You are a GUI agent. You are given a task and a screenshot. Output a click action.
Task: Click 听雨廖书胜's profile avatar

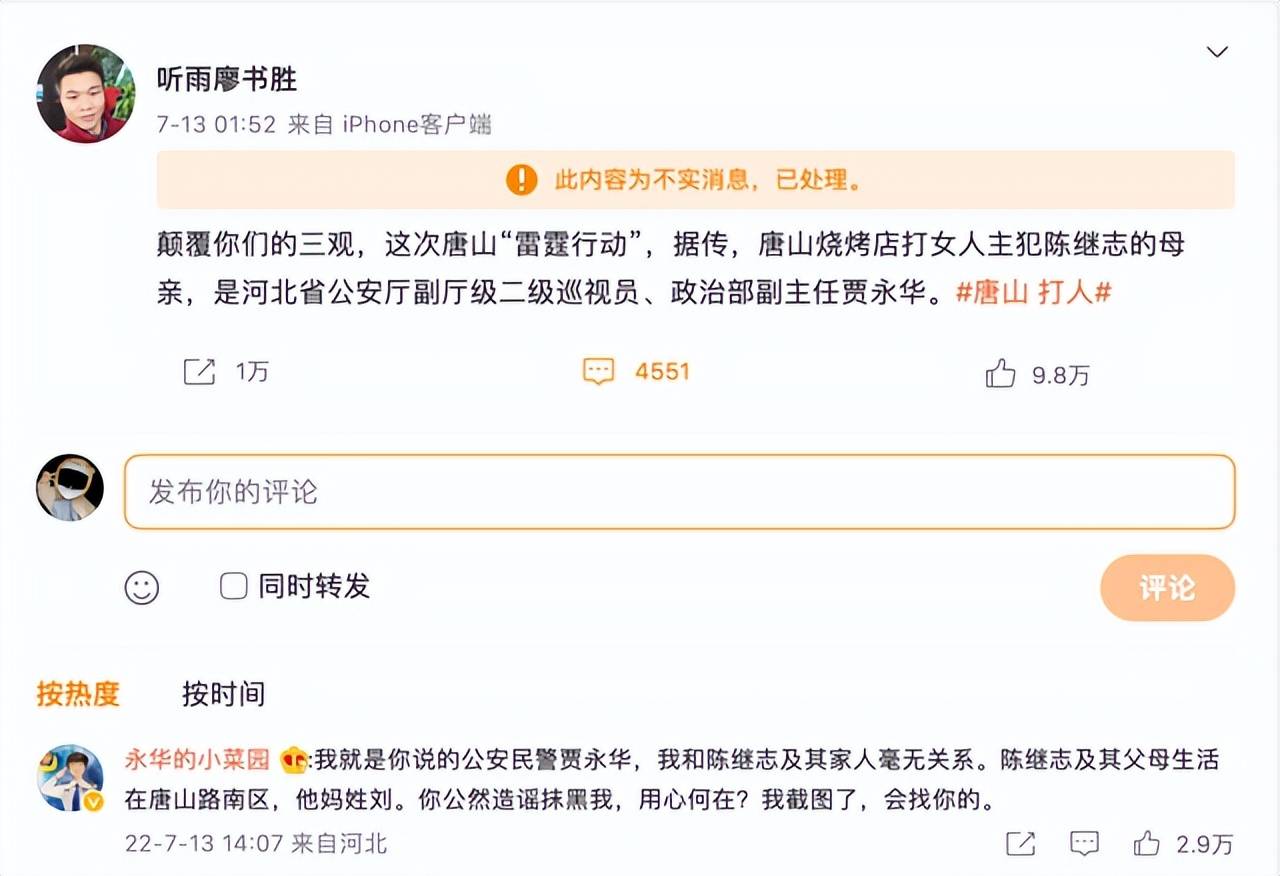(86, 94)
